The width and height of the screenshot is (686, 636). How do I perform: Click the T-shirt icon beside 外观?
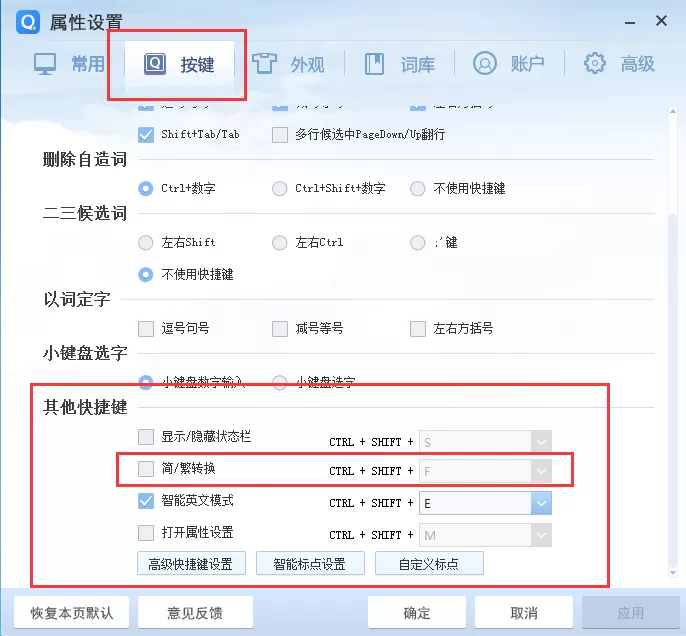(264, 64)
